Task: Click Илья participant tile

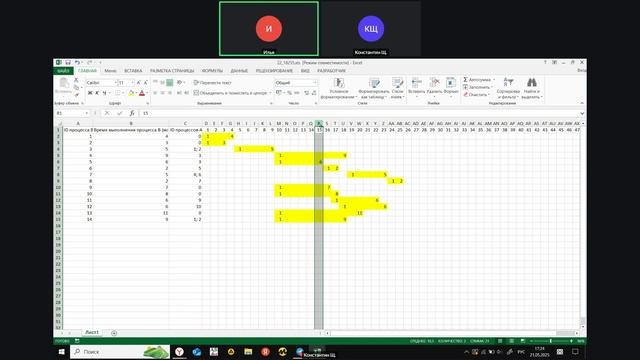Action: 269,29
